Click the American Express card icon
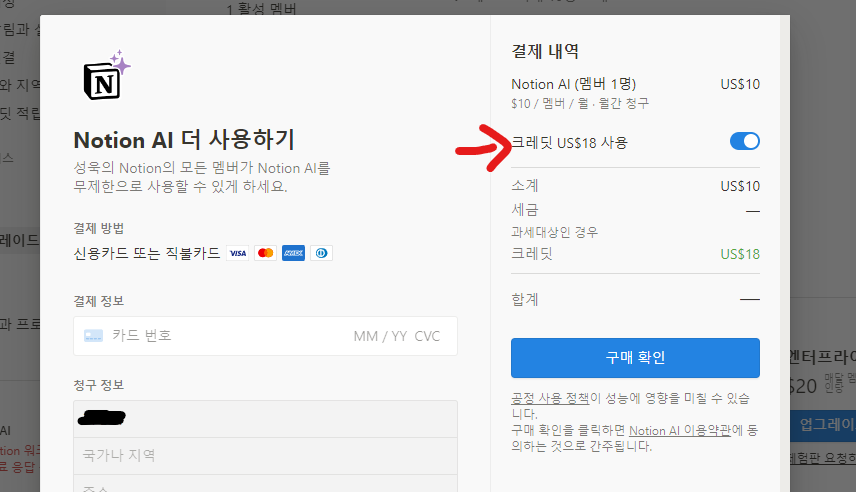The height and width of the screenshot is (492, 856). pos(294,253)
